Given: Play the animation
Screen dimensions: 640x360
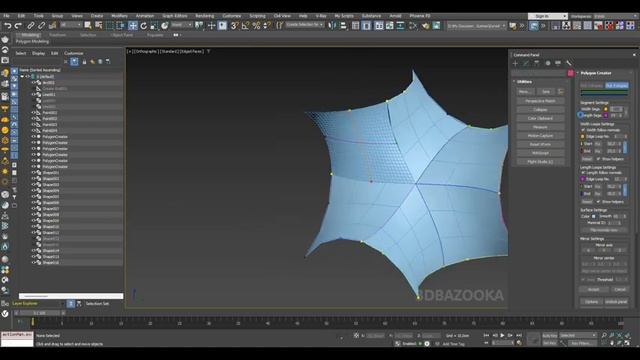Looking at the screenshot, I should point(502,335).
